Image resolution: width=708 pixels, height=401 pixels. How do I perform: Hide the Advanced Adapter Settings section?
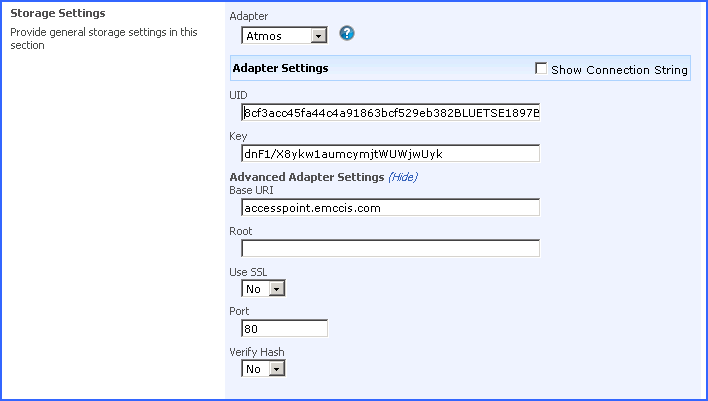402,177
